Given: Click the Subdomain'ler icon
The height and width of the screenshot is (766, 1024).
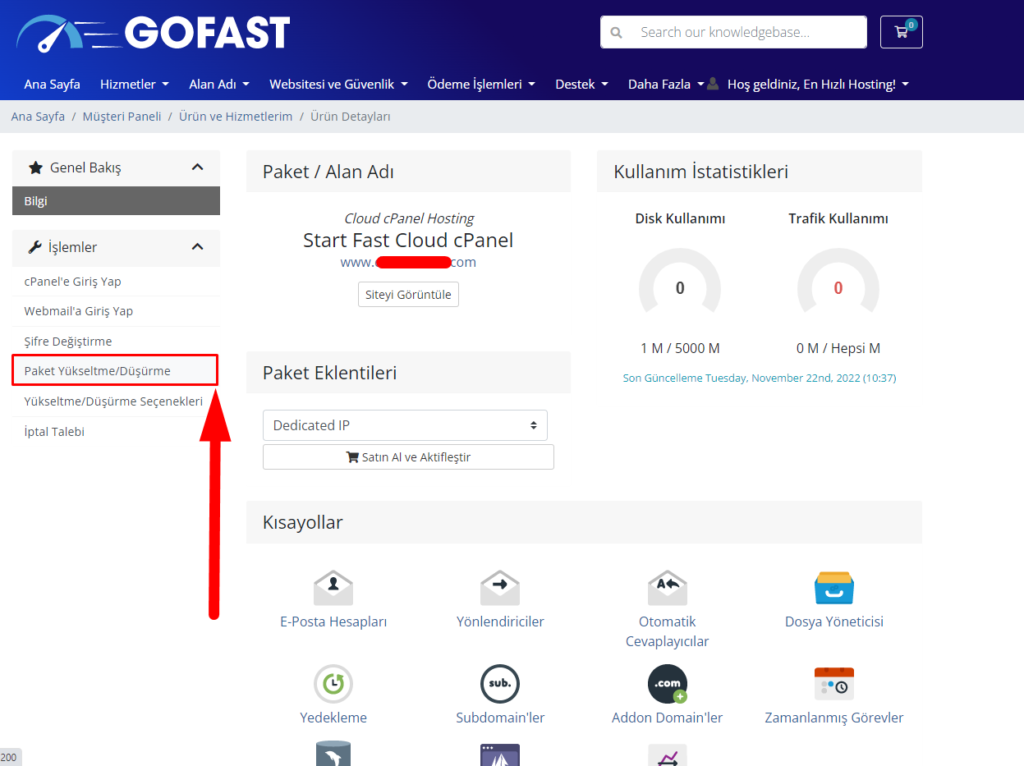Looking at the screenshot, I should (500, 683).
